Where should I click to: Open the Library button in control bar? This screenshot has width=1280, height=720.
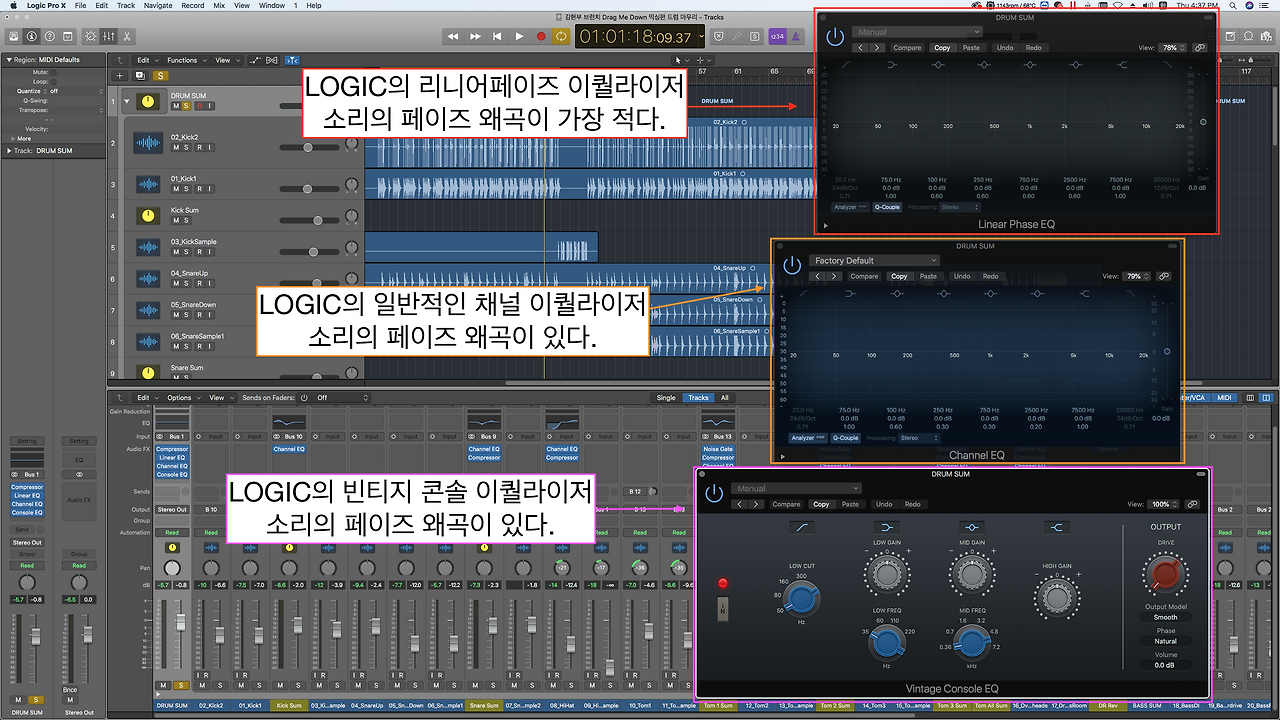pos(15,36)
